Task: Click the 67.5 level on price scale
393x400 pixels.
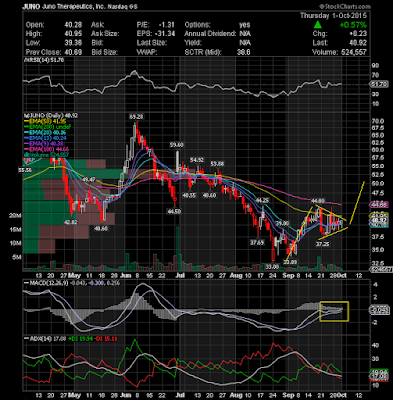Action: 377,128
